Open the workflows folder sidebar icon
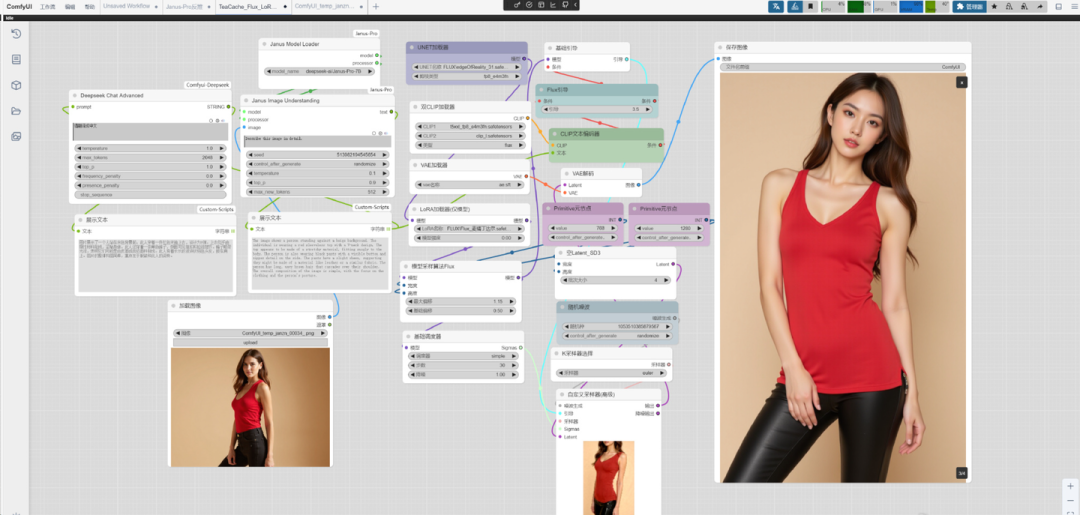The image size is (1080, 515). tap(17, 111)
